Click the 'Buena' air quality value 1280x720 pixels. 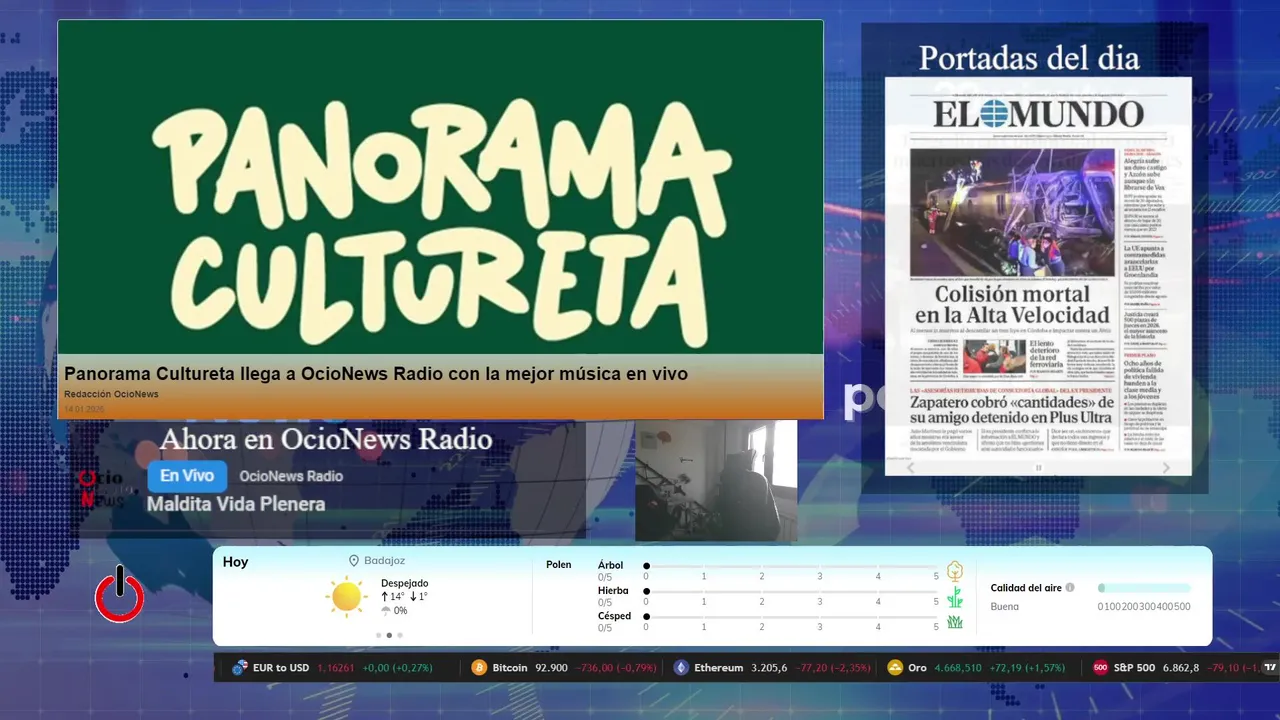pos(1004,606)
